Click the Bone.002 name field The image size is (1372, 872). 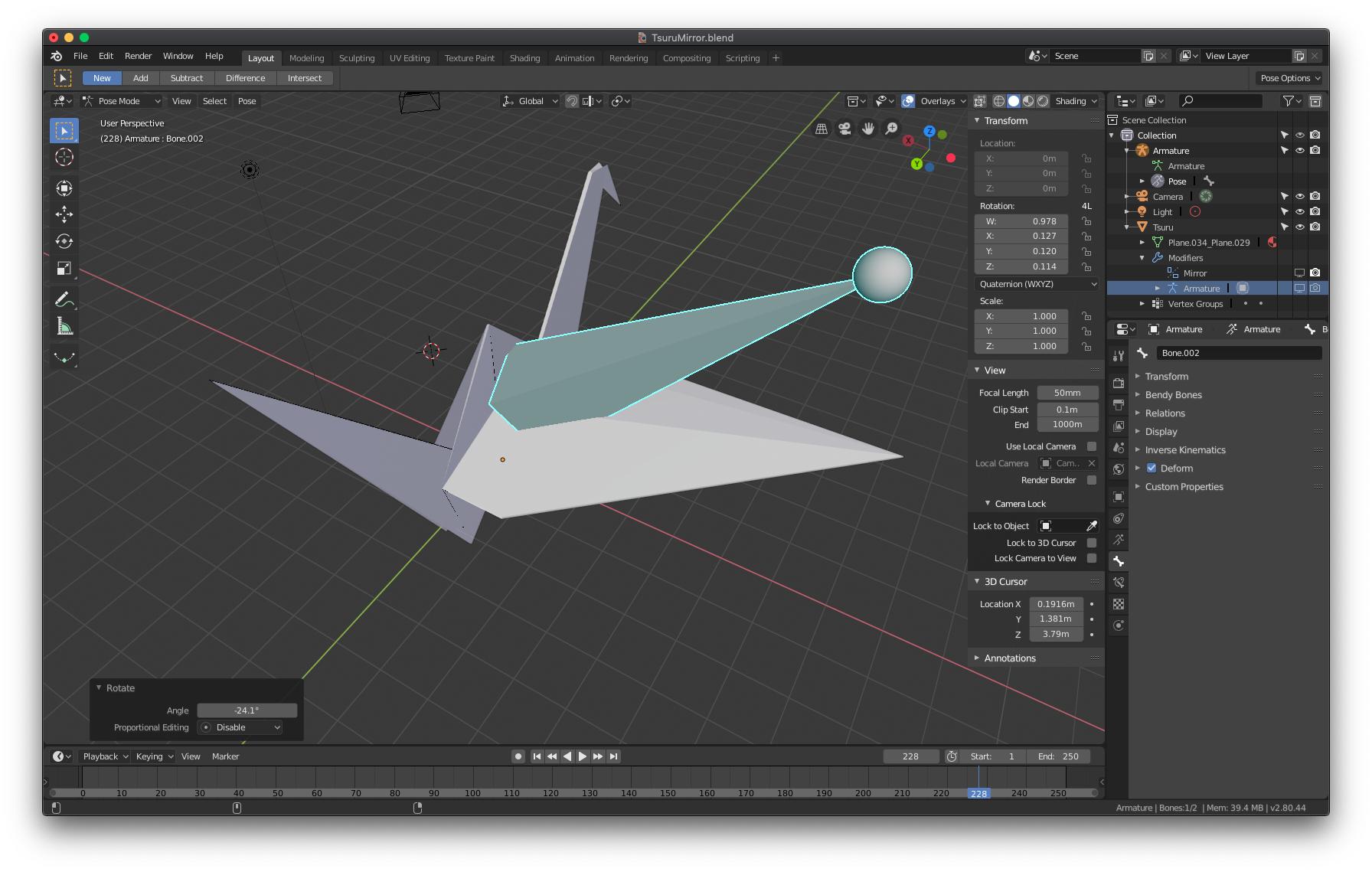point(1239,353)
